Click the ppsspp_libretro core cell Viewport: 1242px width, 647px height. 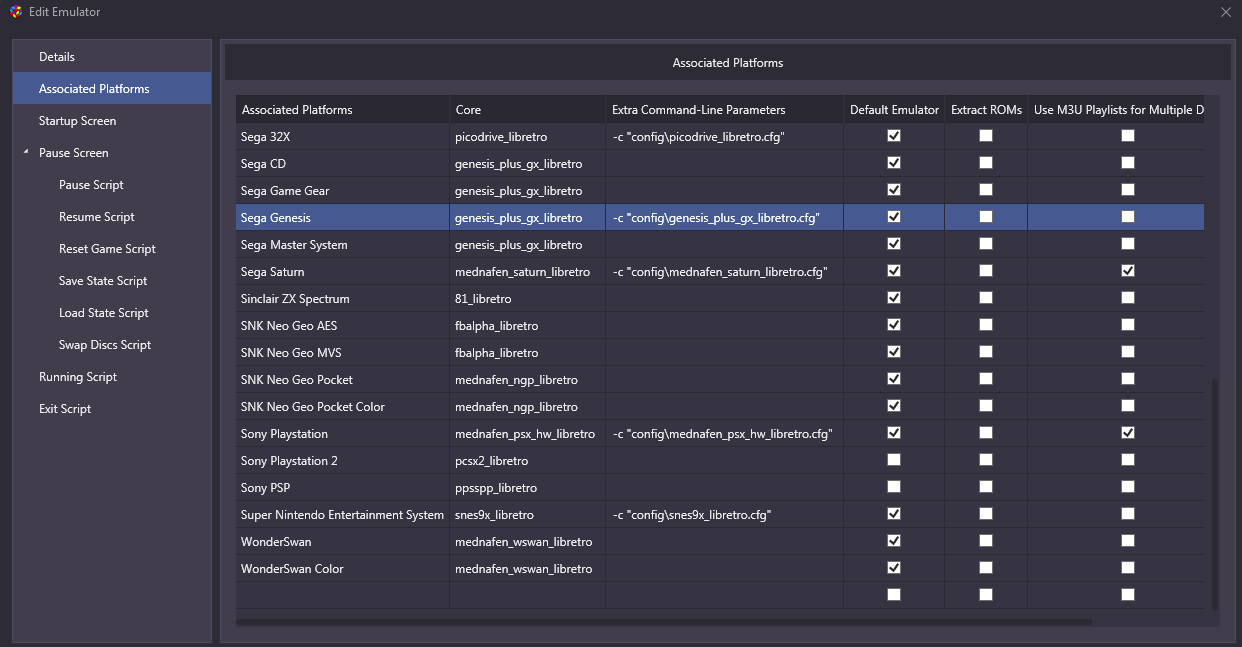coord(527,487)
